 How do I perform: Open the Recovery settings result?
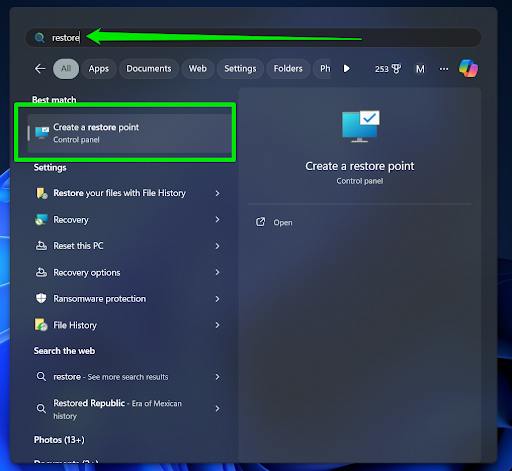tap(128, 220)
